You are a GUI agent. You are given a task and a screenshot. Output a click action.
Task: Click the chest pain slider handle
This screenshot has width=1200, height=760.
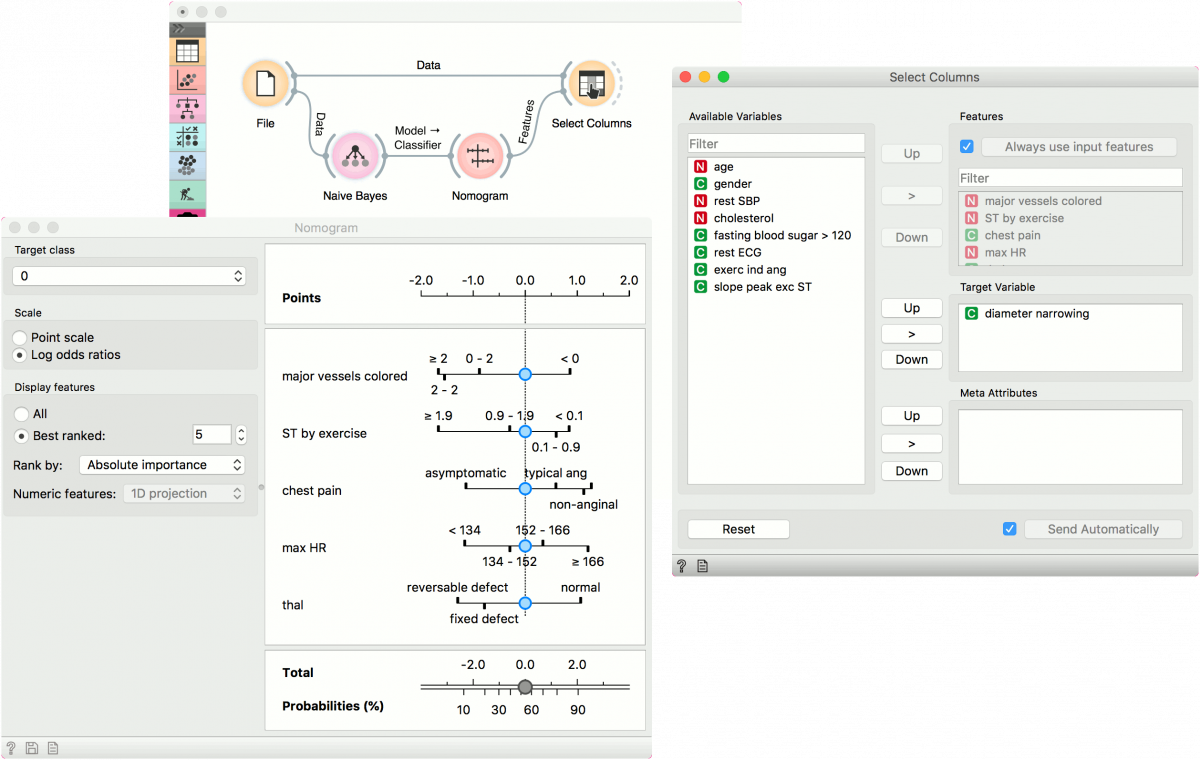[525, 488]
